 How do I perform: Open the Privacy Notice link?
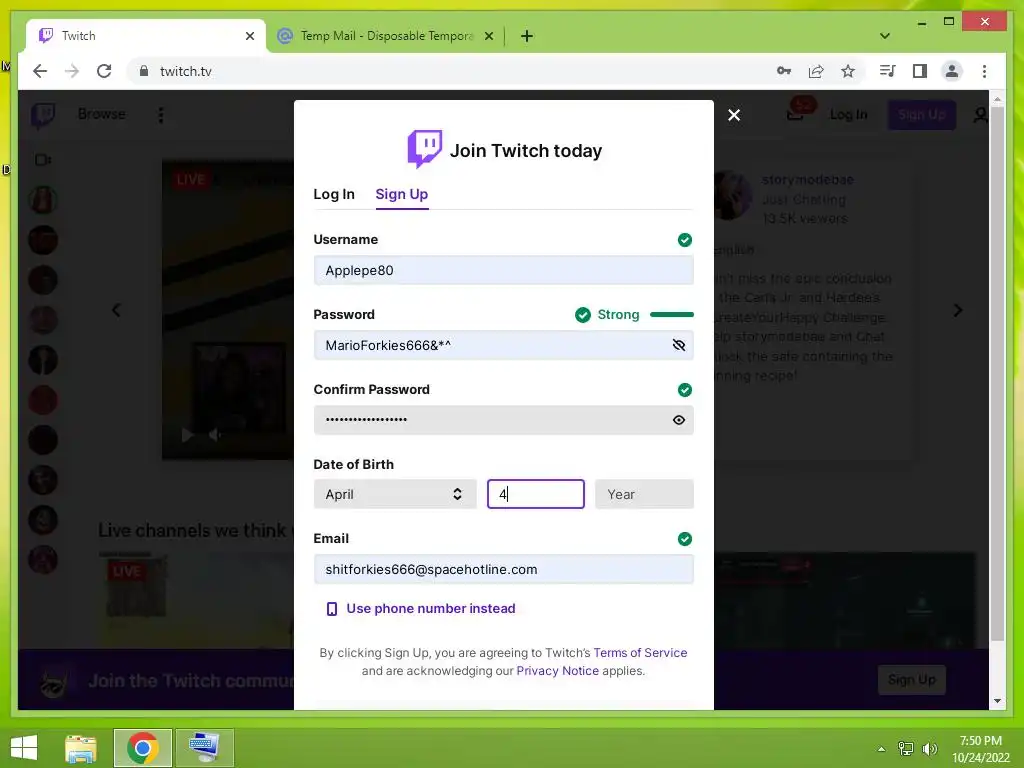pos(557,671)
